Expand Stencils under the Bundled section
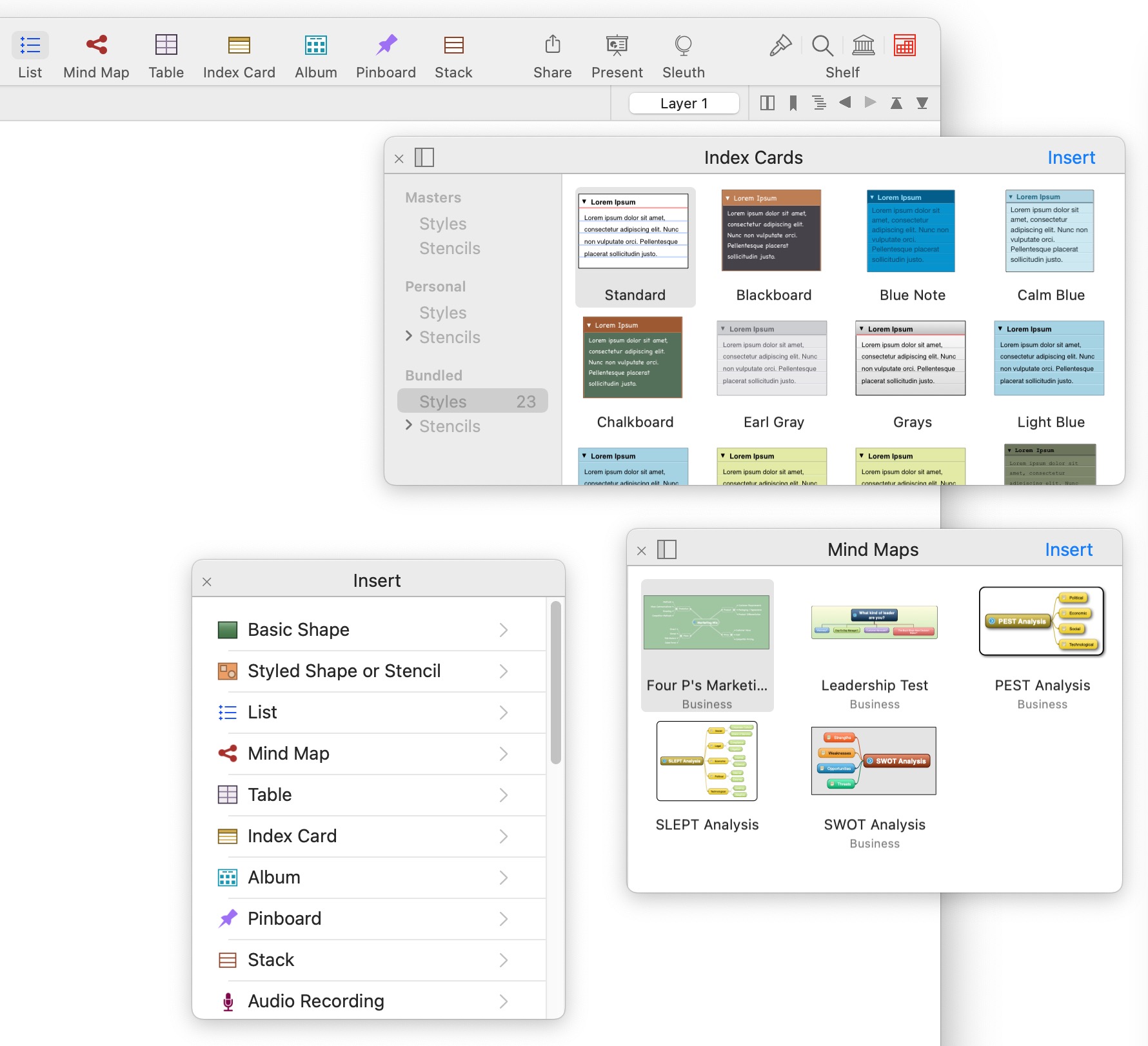The width and height of the screenshot is (1148, 1046). coord(409,425)
